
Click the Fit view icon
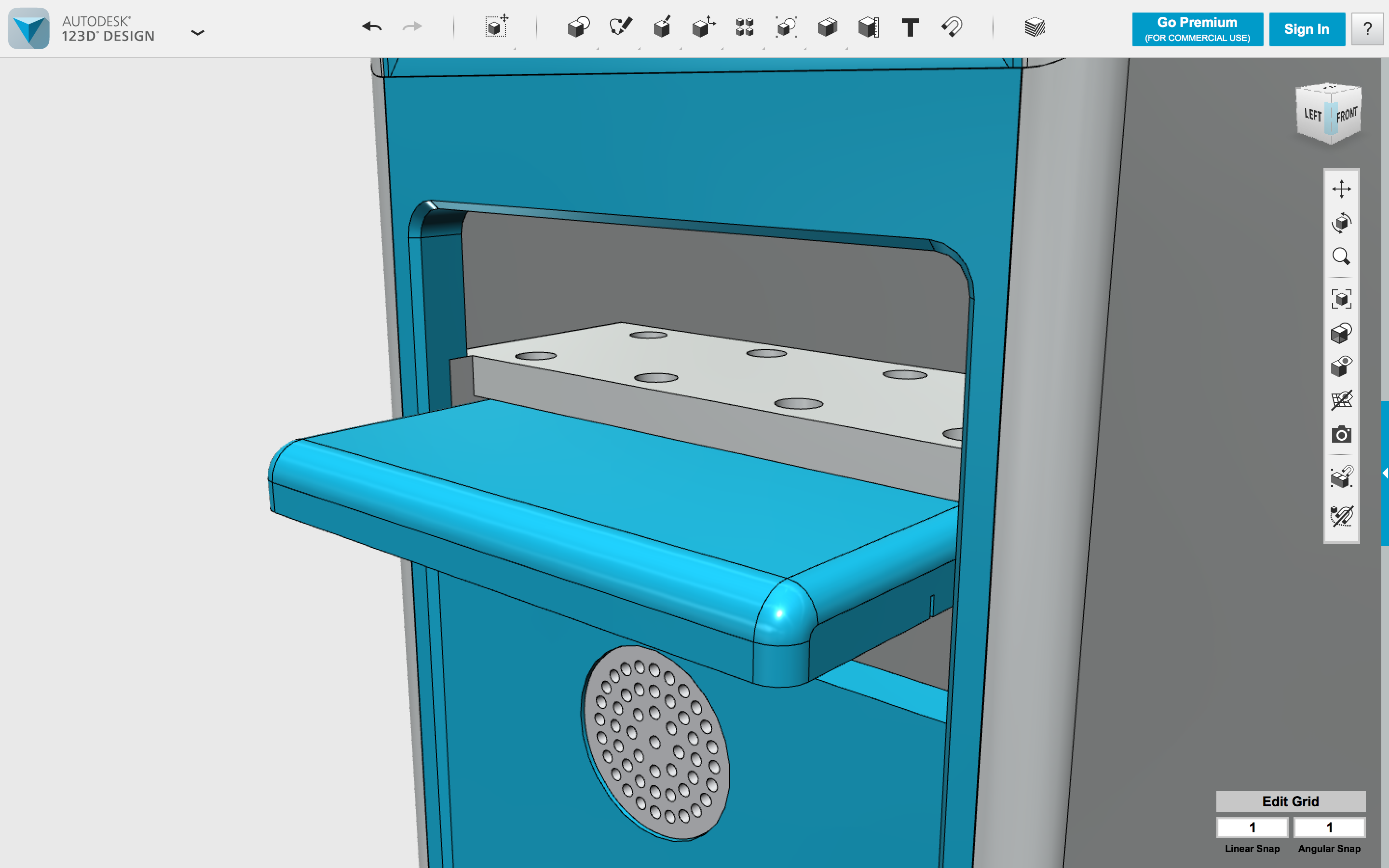(1341, 299)
